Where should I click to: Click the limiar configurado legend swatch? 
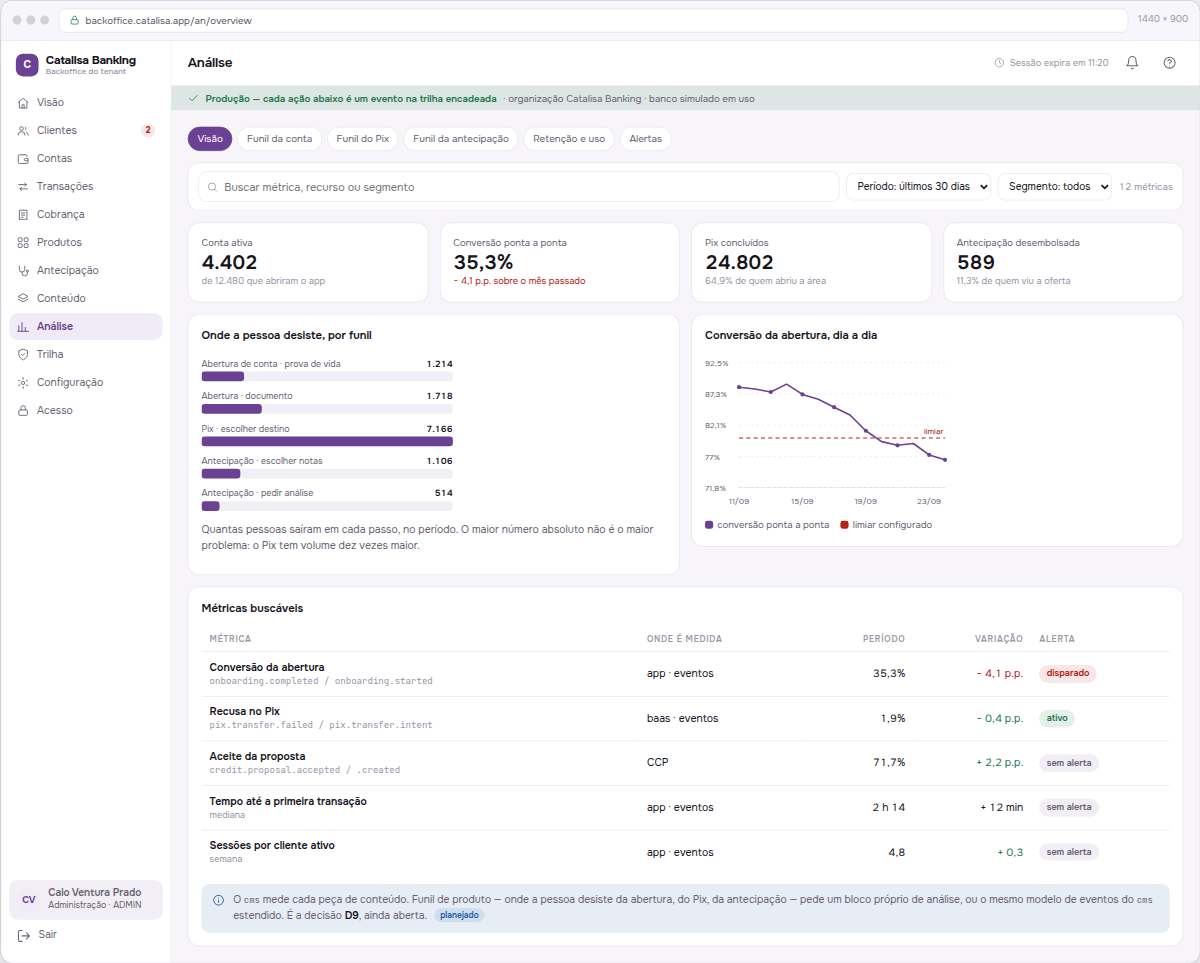coord(844,525)
